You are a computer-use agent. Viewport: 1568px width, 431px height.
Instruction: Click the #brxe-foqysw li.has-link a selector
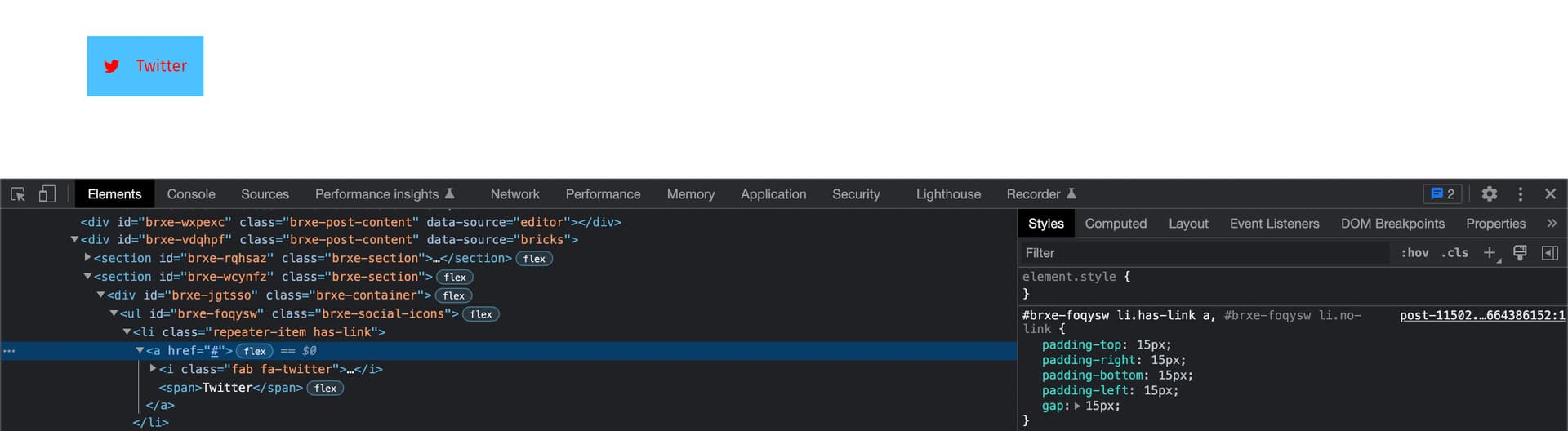[1118, 315]
